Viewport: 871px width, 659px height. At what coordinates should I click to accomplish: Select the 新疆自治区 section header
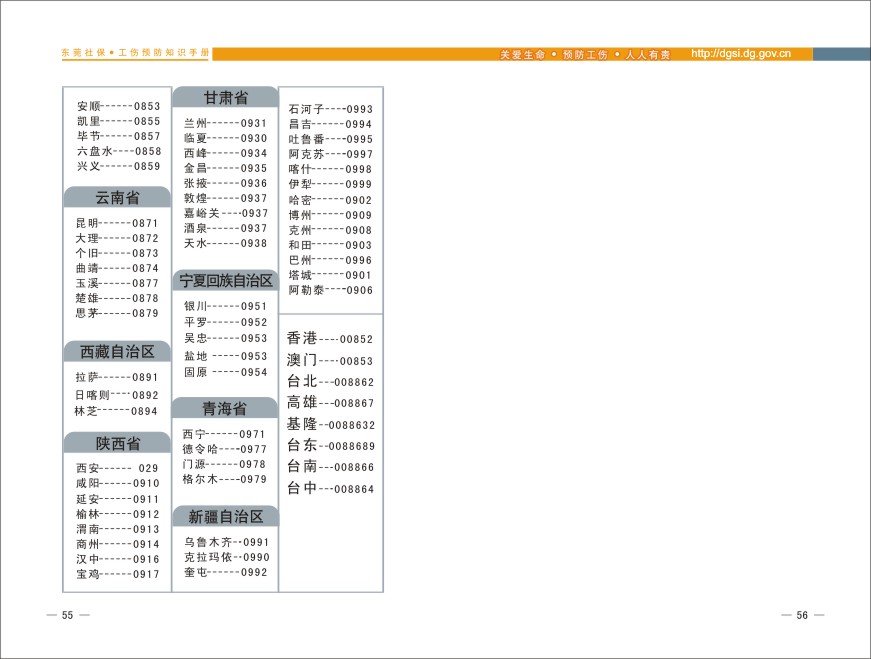pos(225,516)
